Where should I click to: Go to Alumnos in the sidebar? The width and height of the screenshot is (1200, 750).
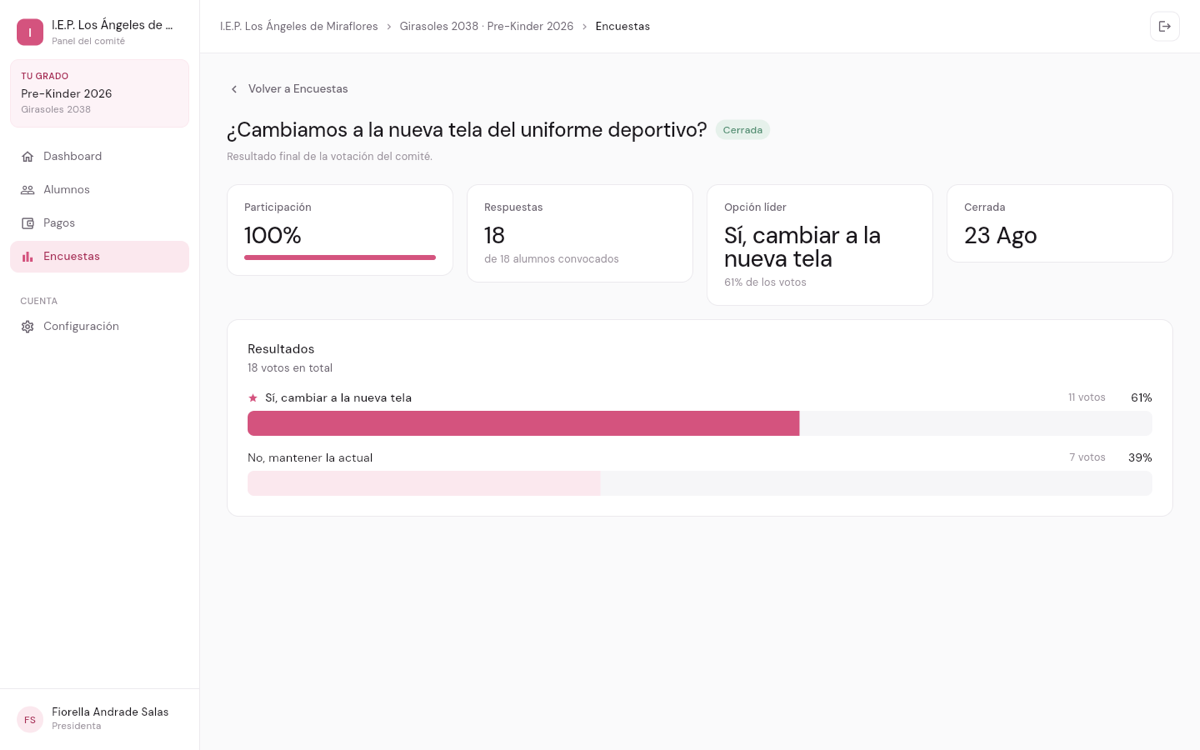coord(100,190)
